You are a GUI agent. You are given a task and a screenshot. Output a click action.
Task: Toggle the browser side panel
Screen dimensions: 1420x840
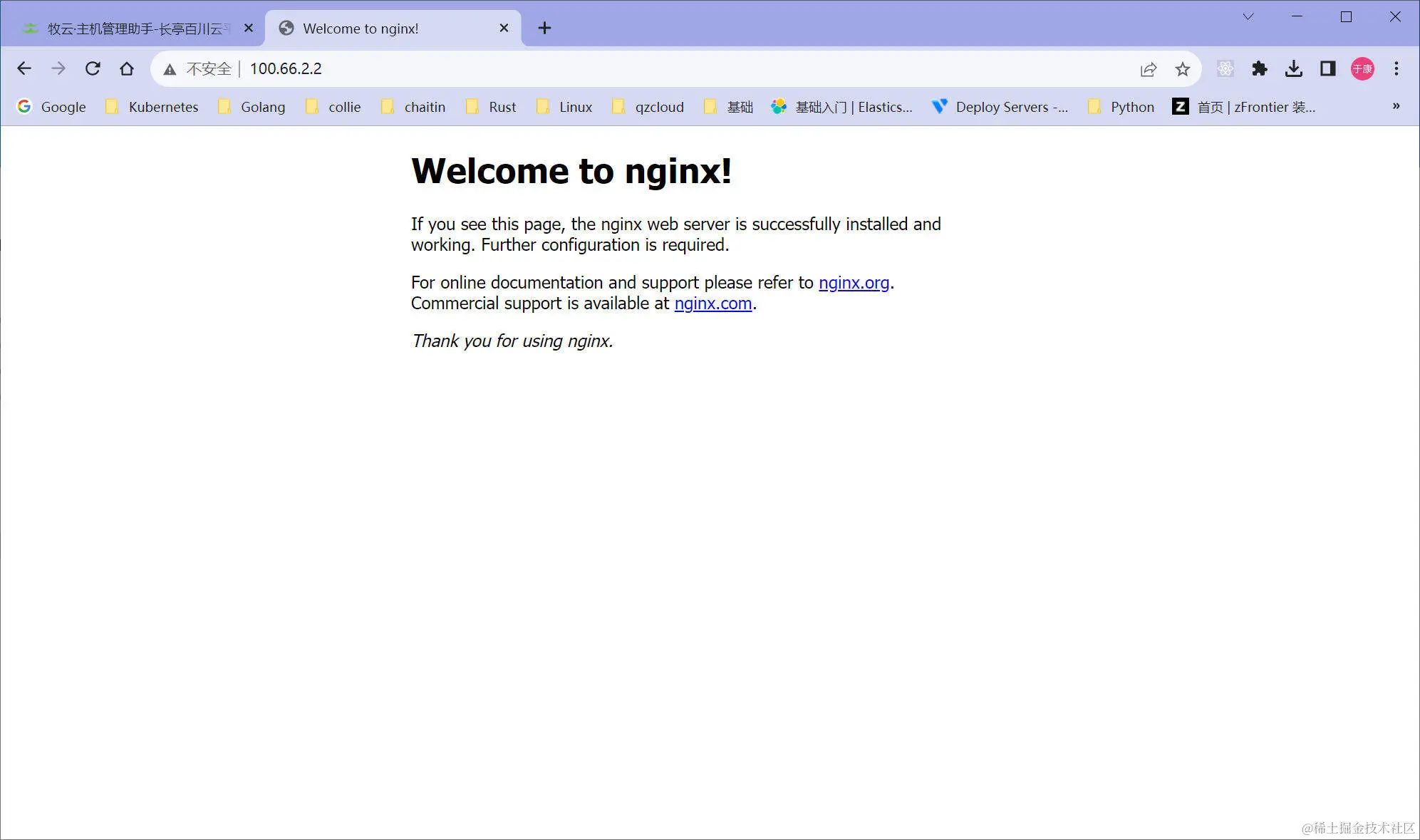pyautogui.click(x=1328, y=68)
